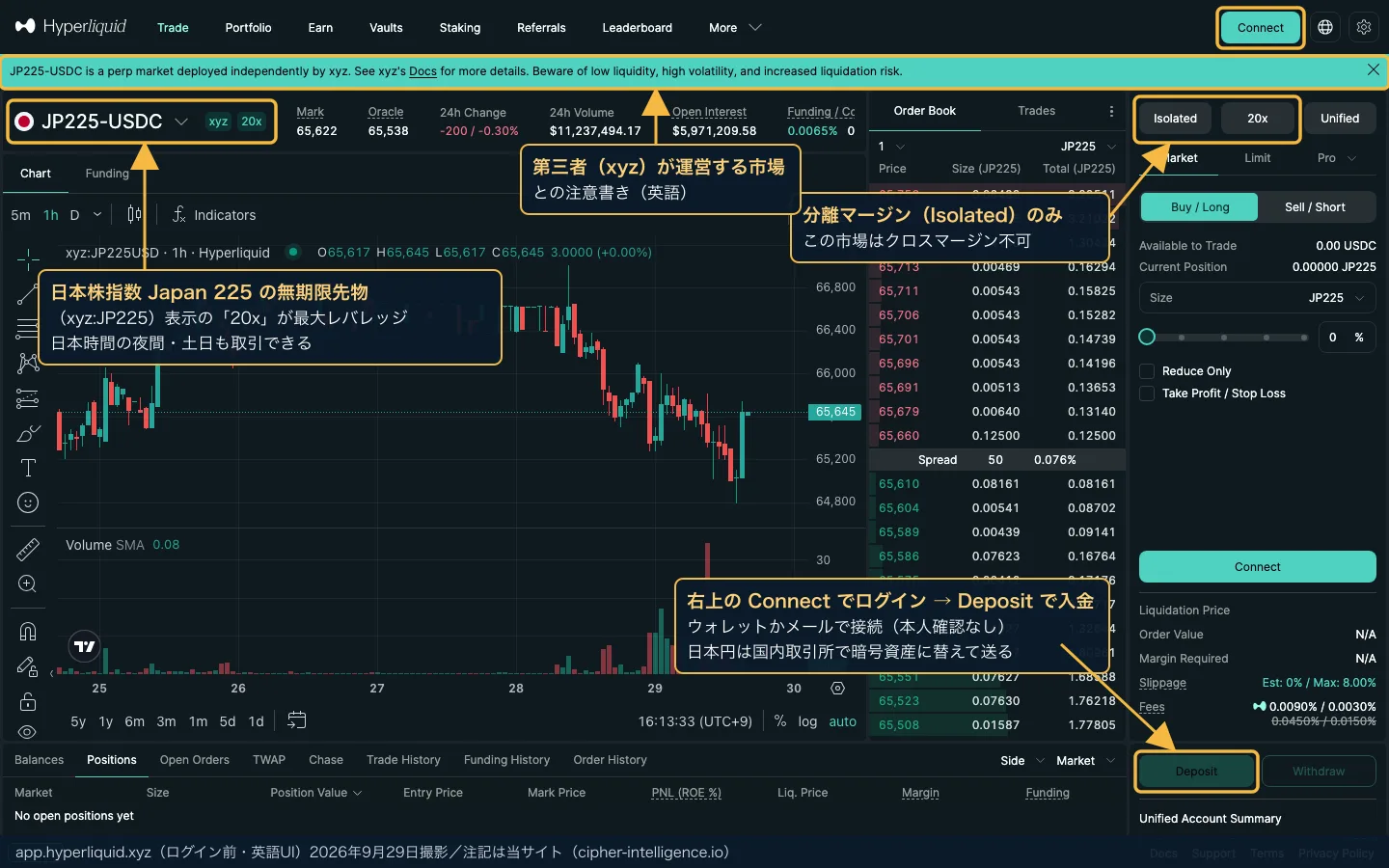The width and height of the screenshot is (1389, 868).
Task: Click the zoom-in magnifier tool
Action: pyautogui.click(x=28, y=584)
